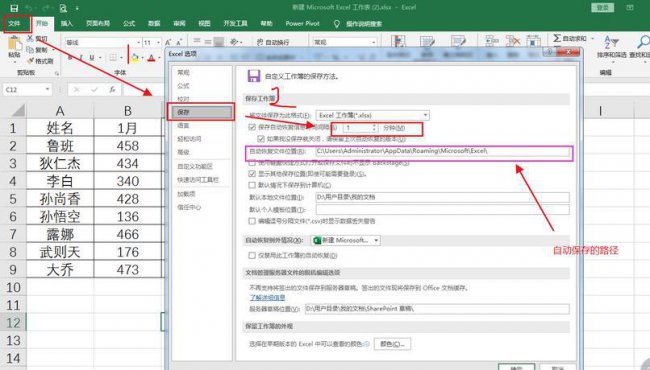Click the AutoSum sigma icon
Screen dimensions: 650x370
pos(557,39)
